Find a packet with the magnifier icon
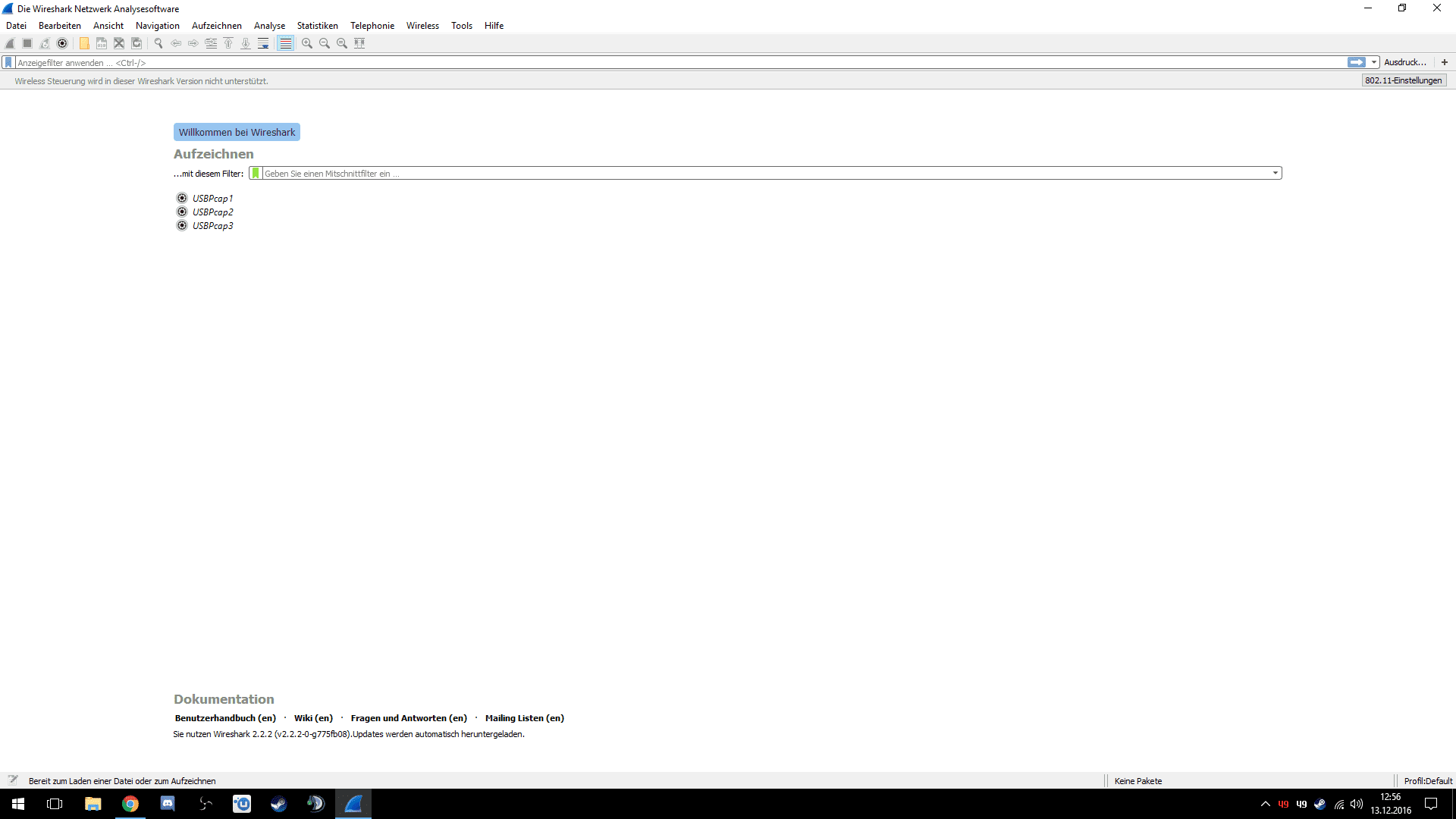 (x=158, y=43)
